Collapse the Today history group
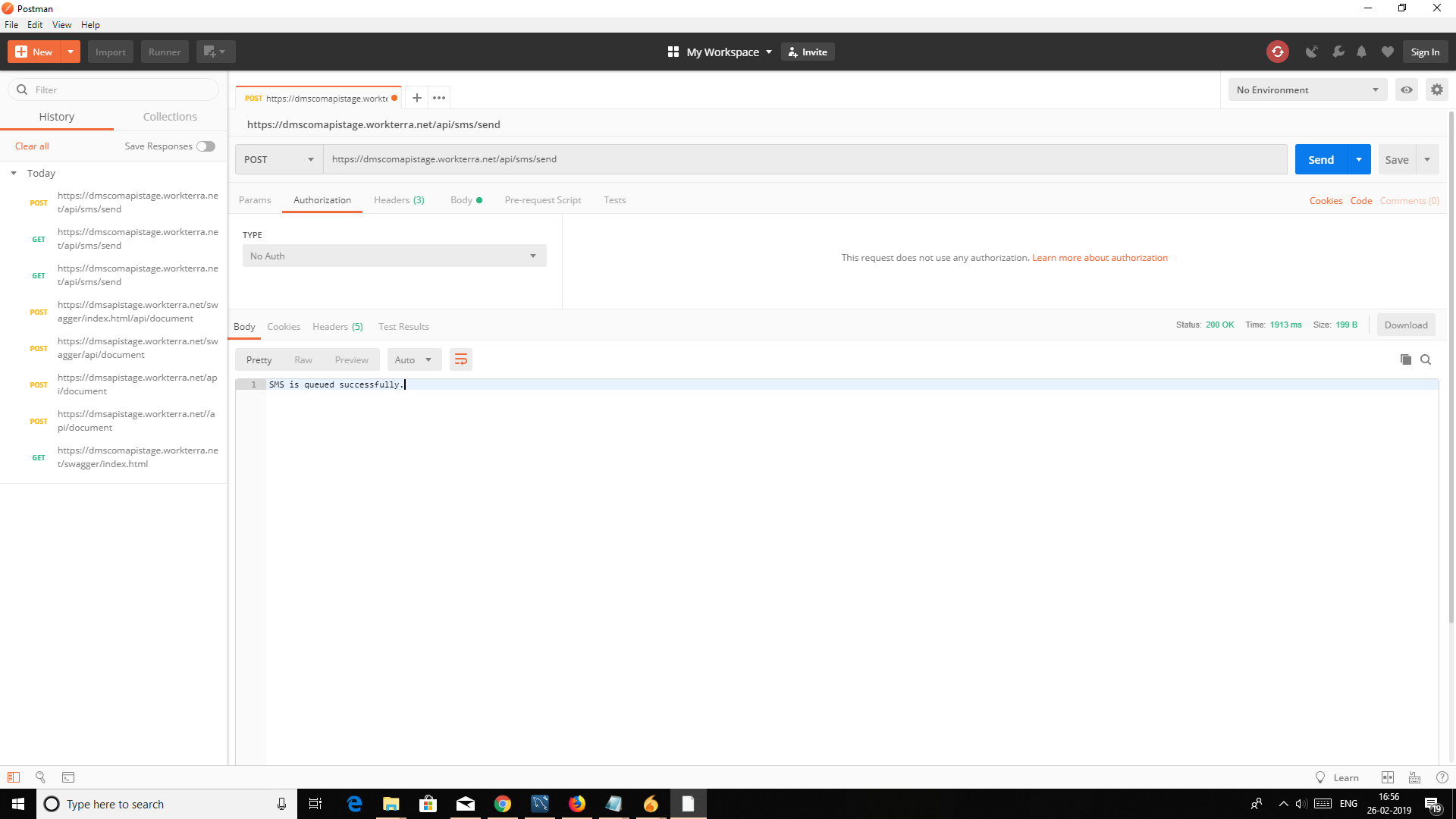1456x819 pixels. pos(14,173)
